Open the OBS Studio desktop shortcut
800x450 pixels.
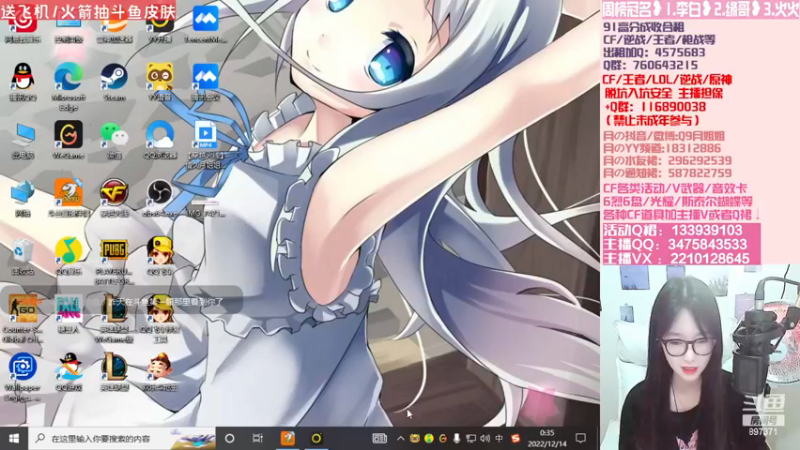pos(160,193)
